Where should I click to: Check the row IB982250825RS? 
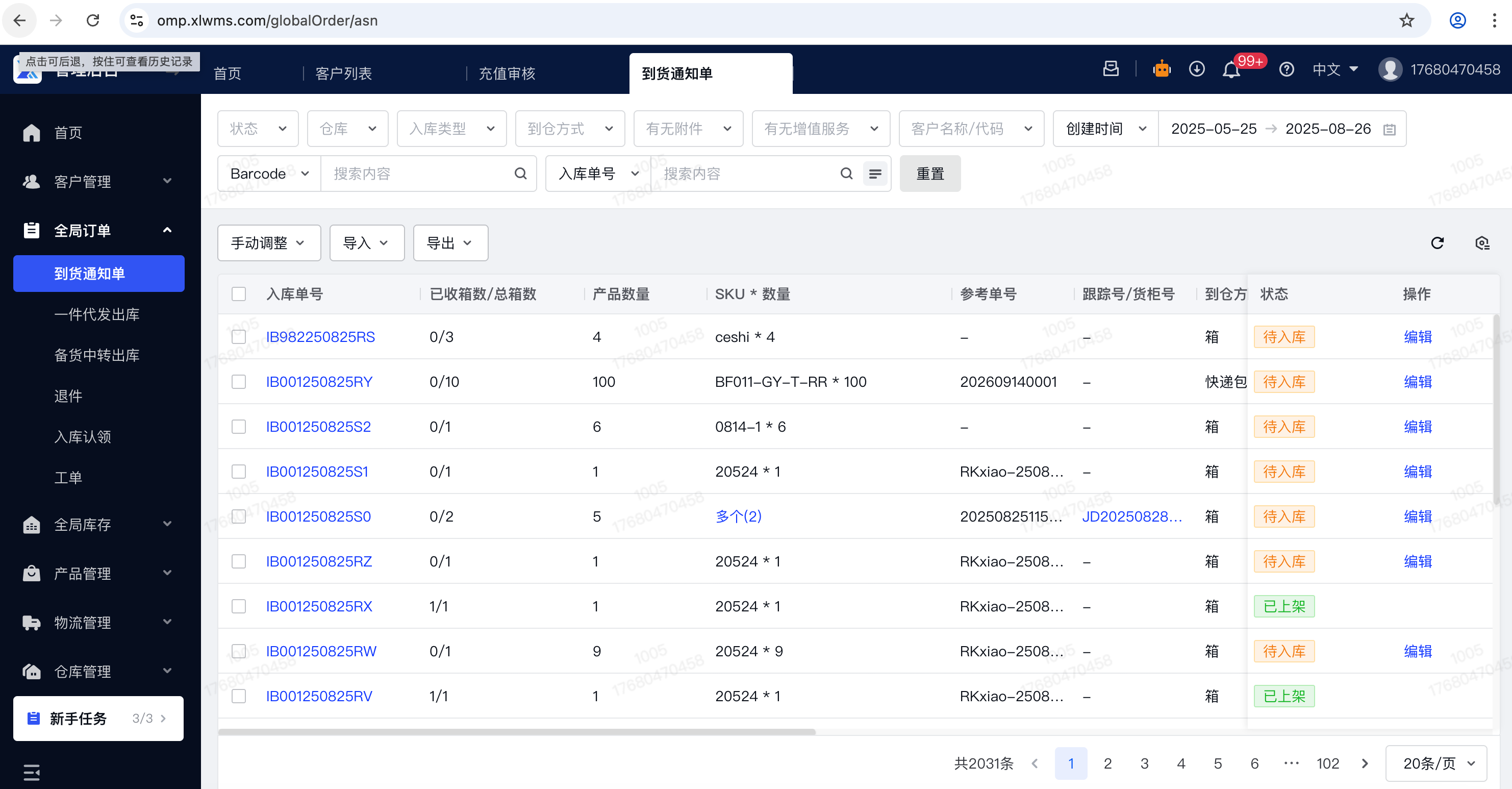click(x=238, y=336)
